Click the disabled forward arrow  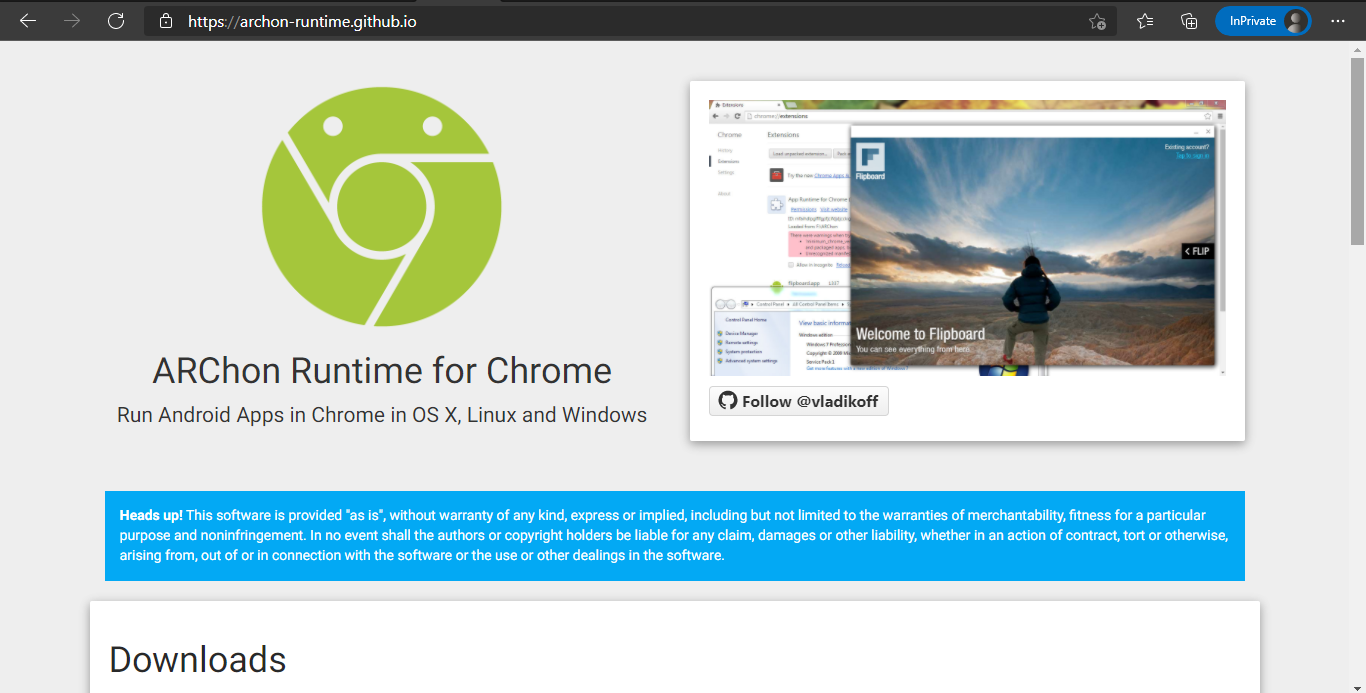(x=72, y=21)
